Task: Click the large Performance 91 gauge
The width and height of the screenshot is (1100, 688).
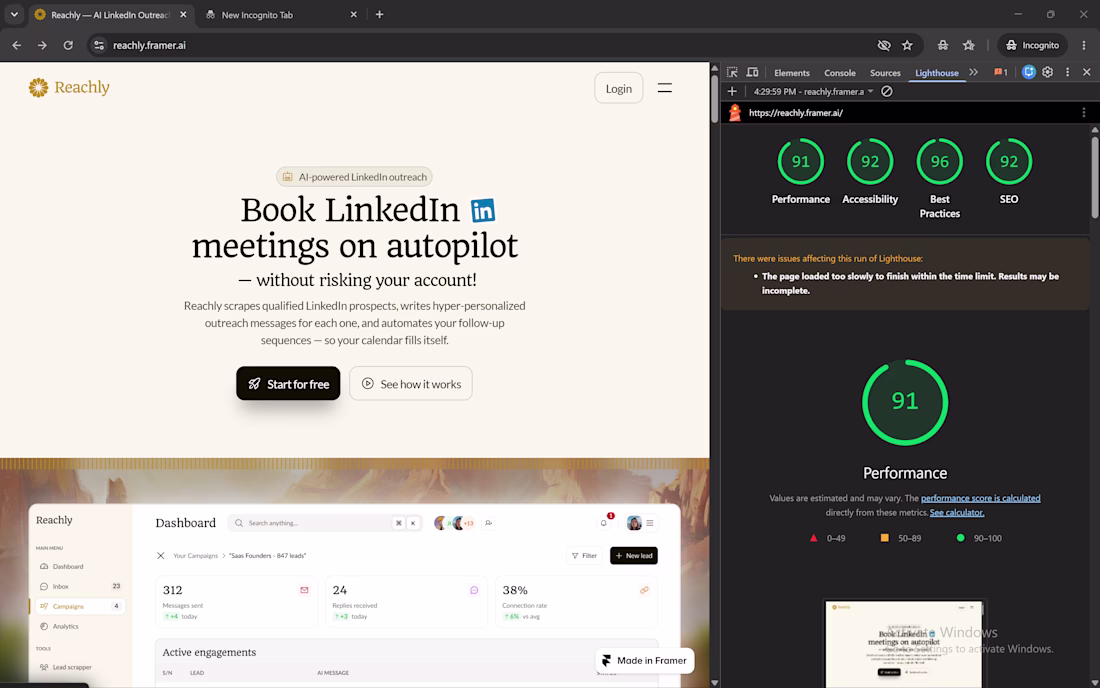Action: [905, 402]
